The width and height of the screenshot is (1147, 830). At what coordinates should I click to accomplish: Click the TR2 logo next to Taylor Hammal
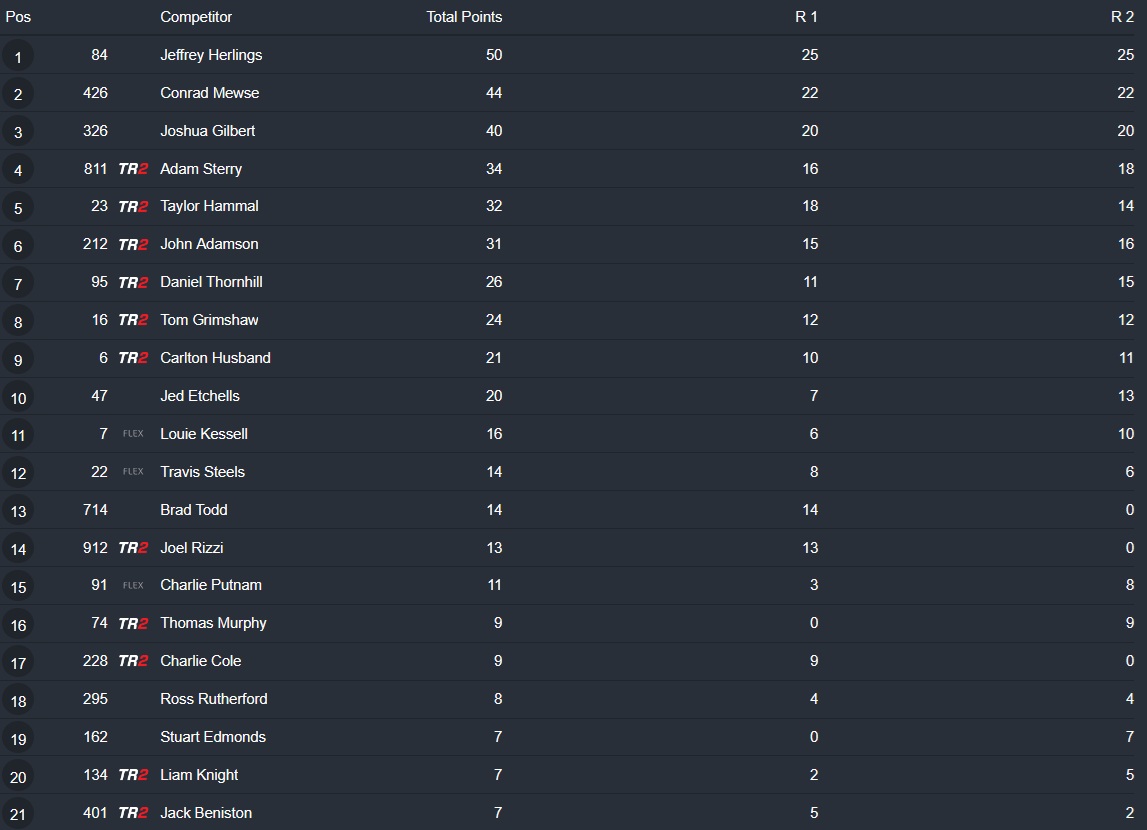tap(133, 207)
